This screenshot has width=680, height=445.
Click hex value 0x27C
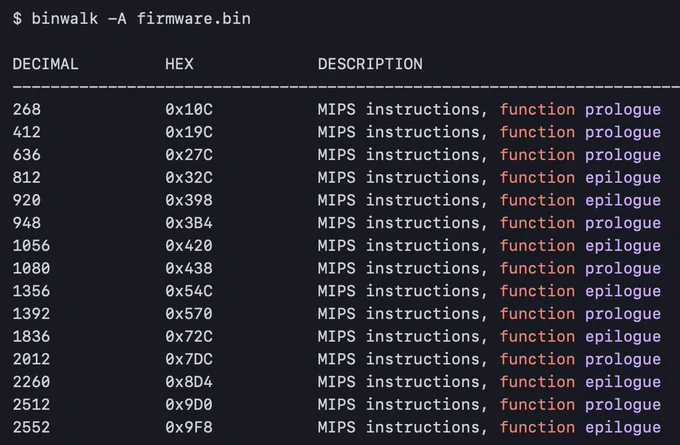click(x=189, y=155)
